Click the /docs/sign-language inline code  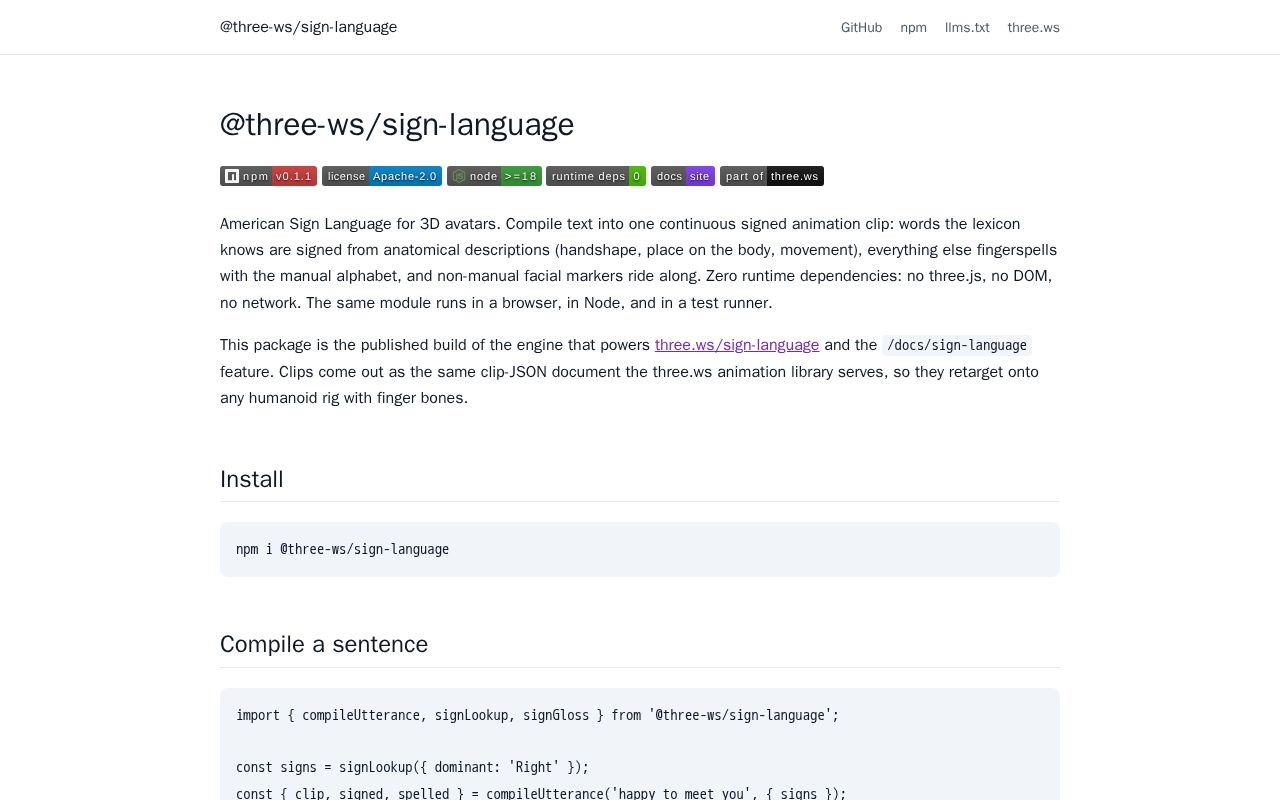click(957, 345)
